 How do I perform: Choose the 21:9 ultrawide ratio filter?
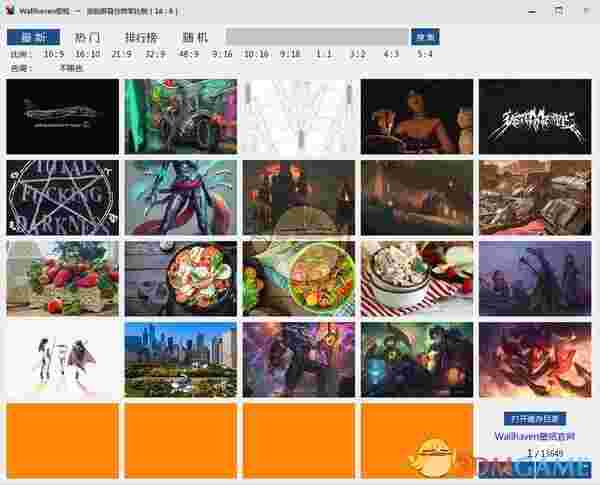(x=122, y=54)
